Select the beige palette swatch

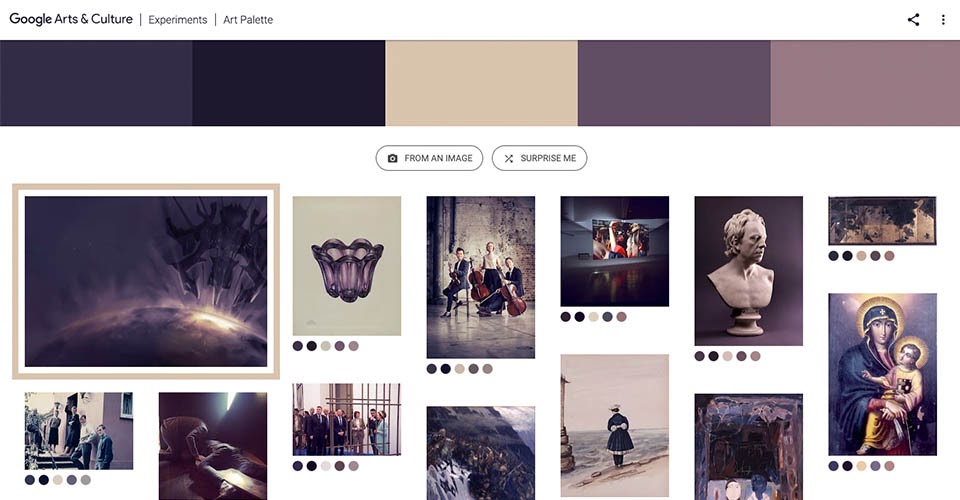pos(481,83)
